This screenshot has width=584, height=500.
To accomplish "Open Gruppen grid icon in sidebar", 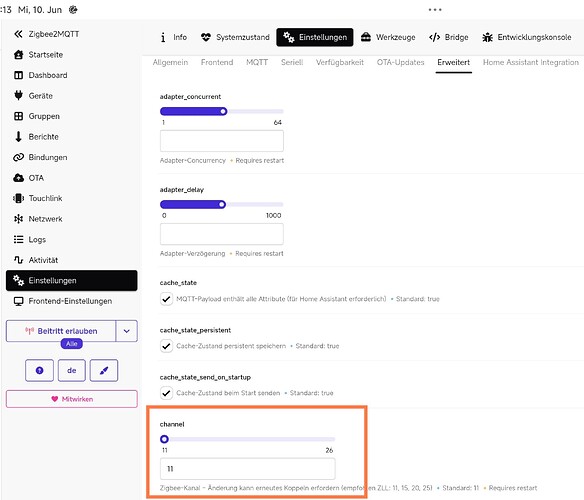I will click(18, 116).
